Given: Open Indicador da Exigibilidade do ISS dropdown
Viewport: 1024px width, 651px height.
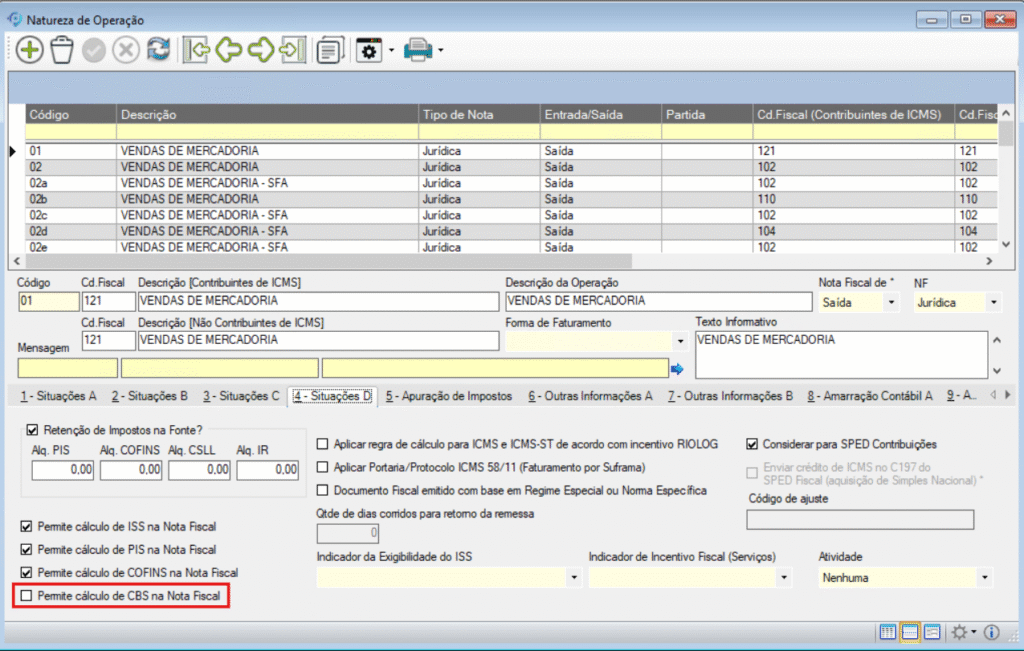Looking at the screenshot, I should [573, 578].
